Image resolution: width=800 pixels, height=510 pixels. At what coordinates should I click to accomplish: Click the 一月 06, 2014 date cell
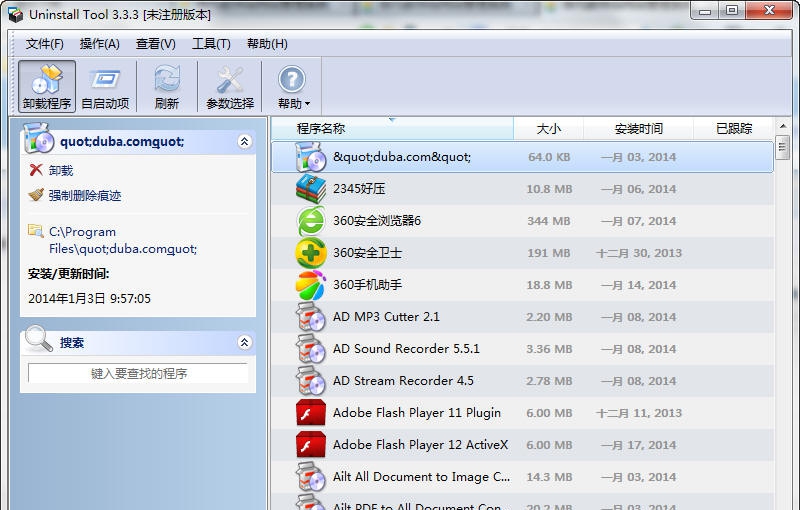tap(639, 189)
